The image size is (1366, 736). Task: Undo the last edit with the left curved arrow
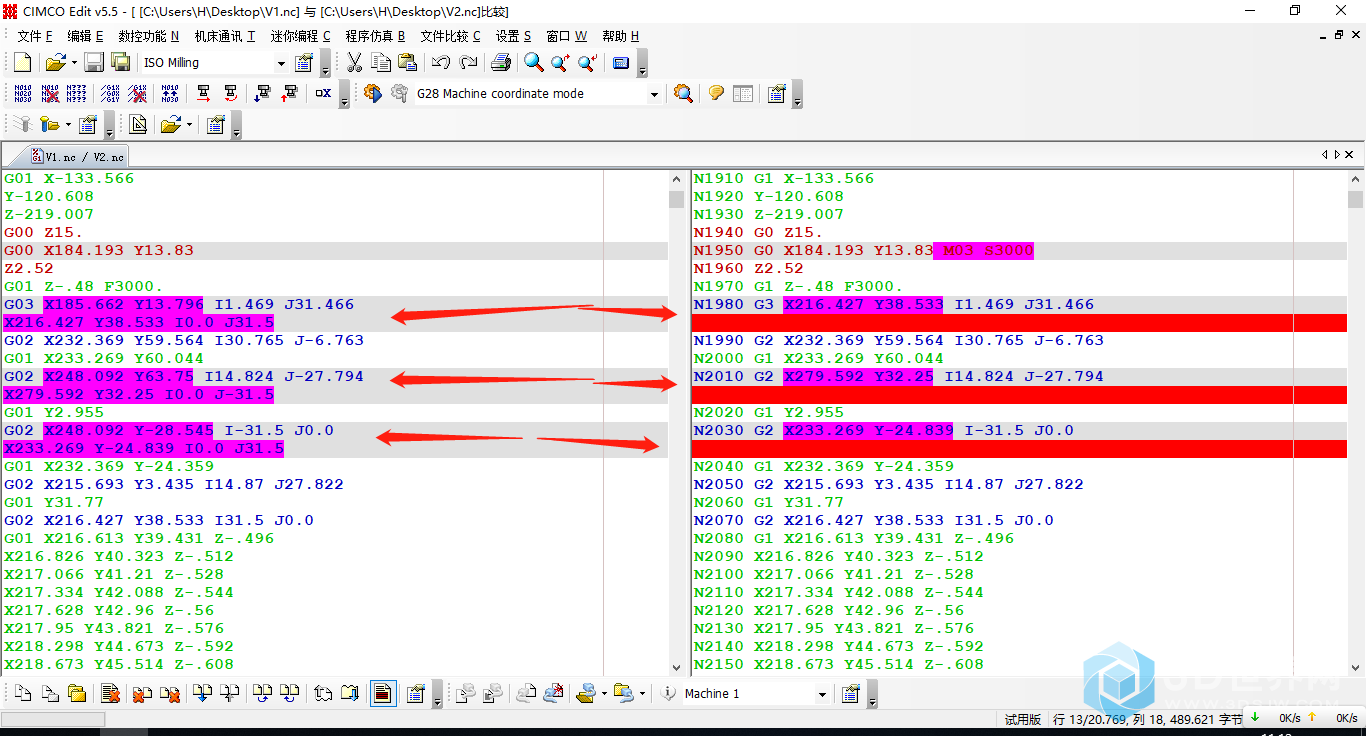440,62
